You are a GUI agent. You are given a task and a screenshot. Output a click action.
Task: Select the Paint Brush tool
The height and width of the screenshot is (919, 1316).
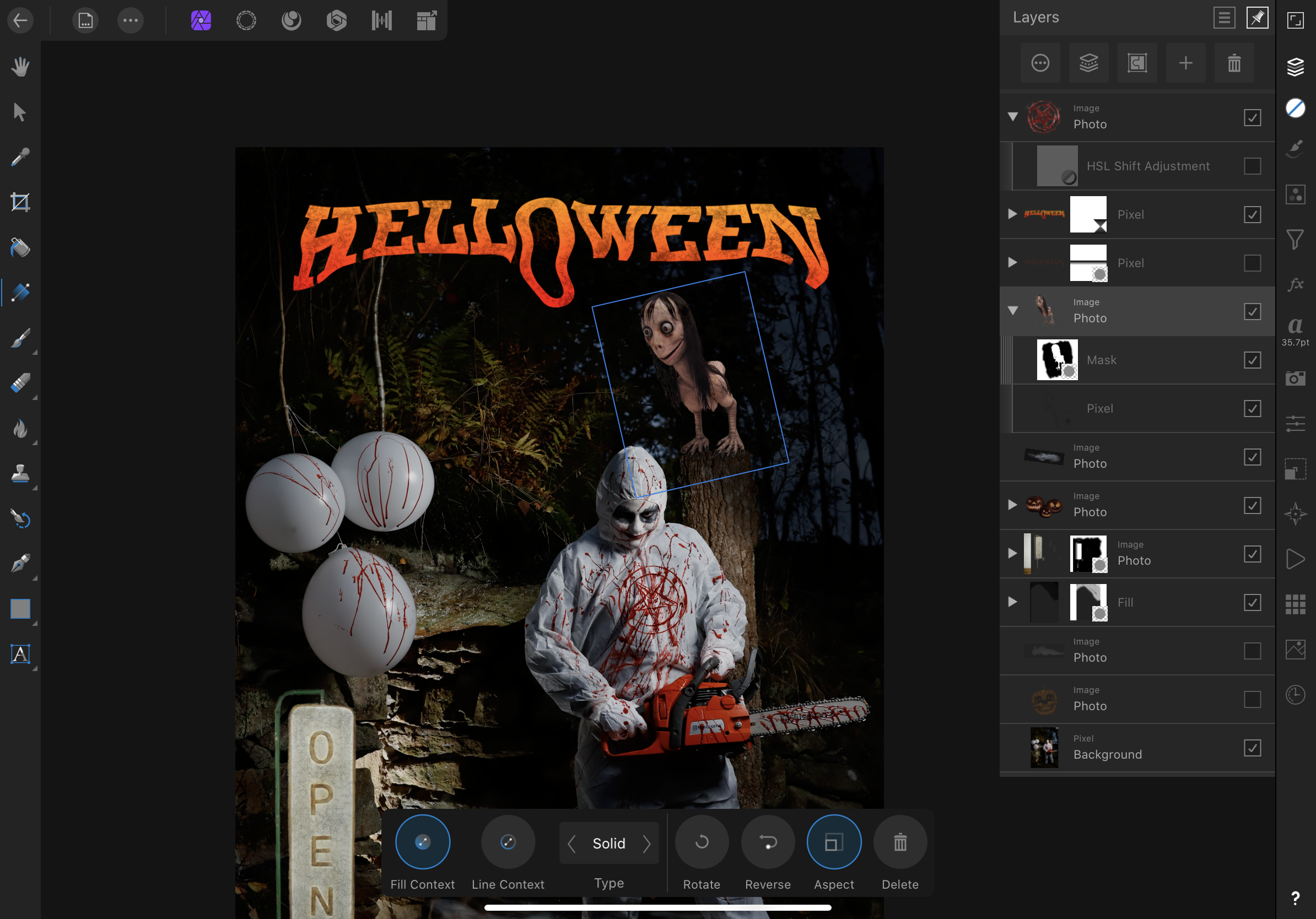click(x=20, y=338)
